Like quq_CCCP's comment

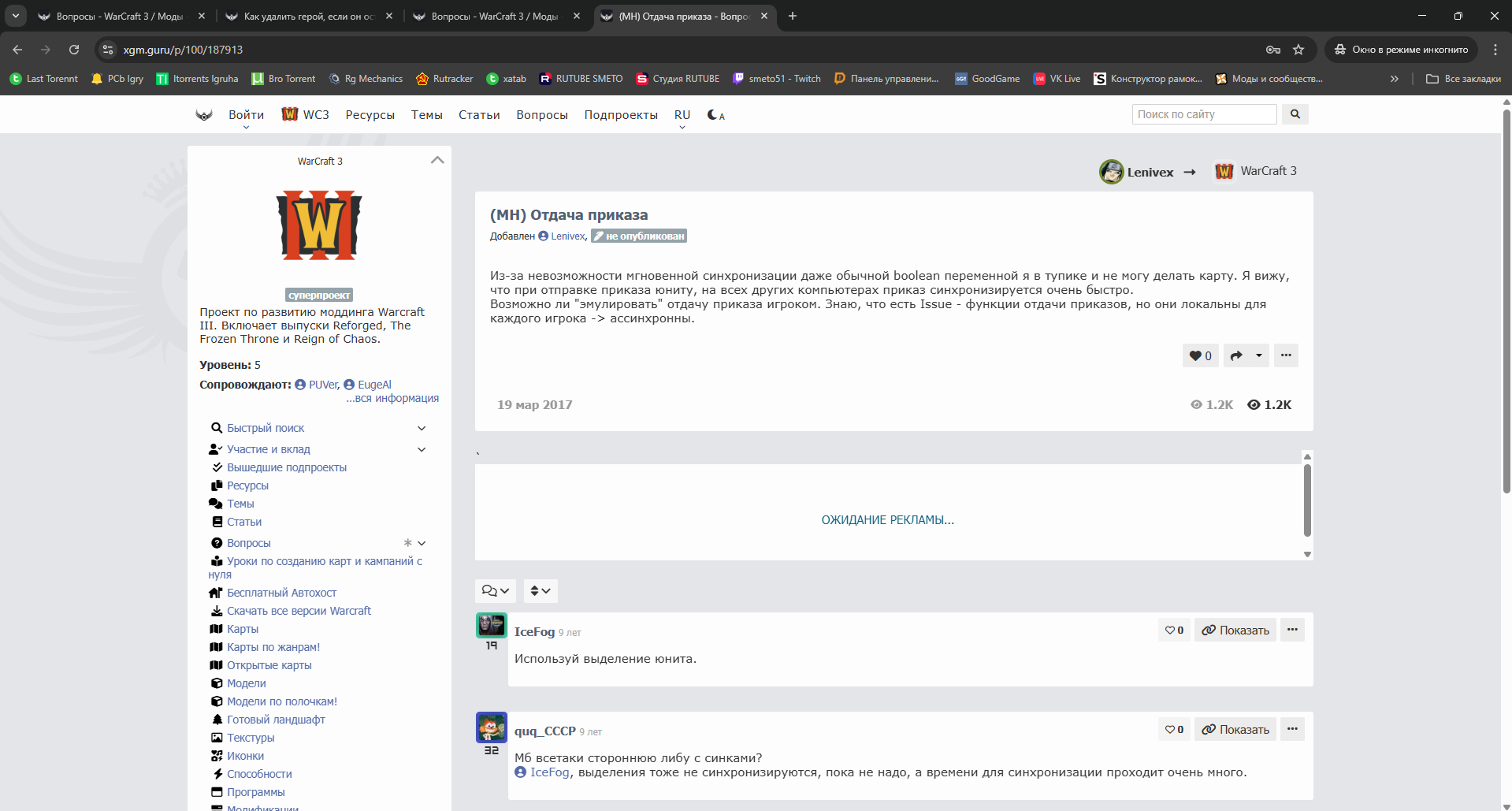pos(1174,729)
